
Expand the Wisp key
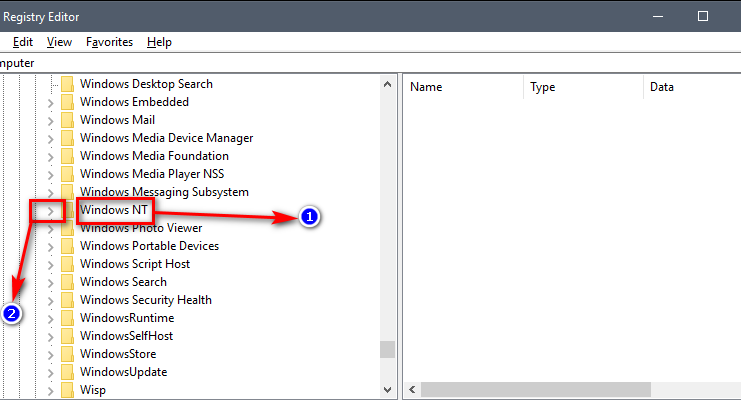(x=51, y=391)
